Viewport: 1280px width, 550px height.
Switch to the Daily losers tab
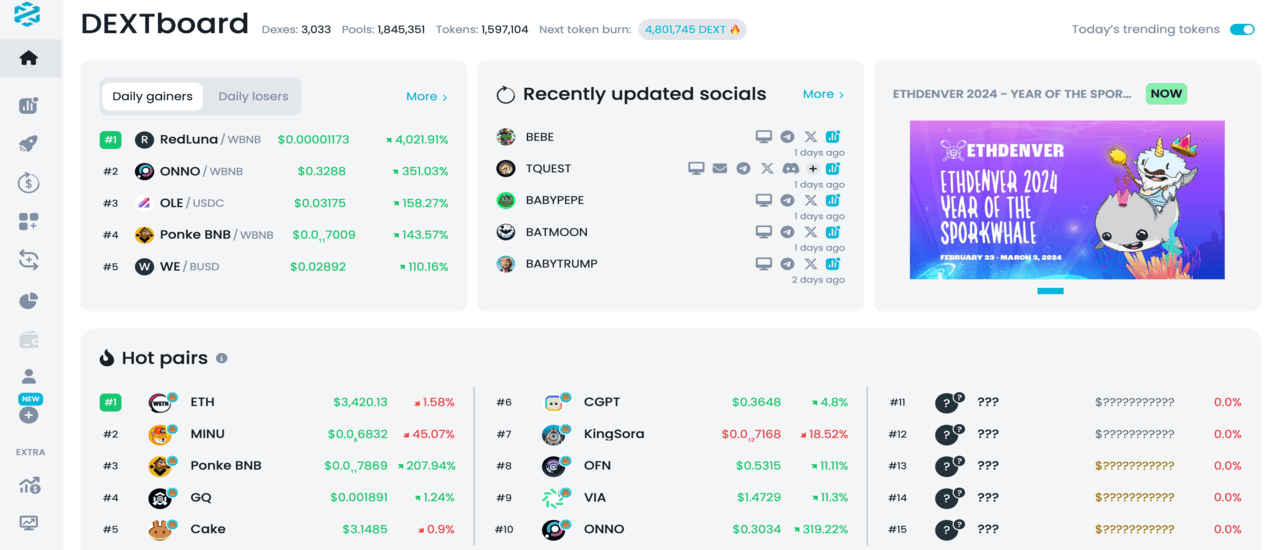point(253,97)
